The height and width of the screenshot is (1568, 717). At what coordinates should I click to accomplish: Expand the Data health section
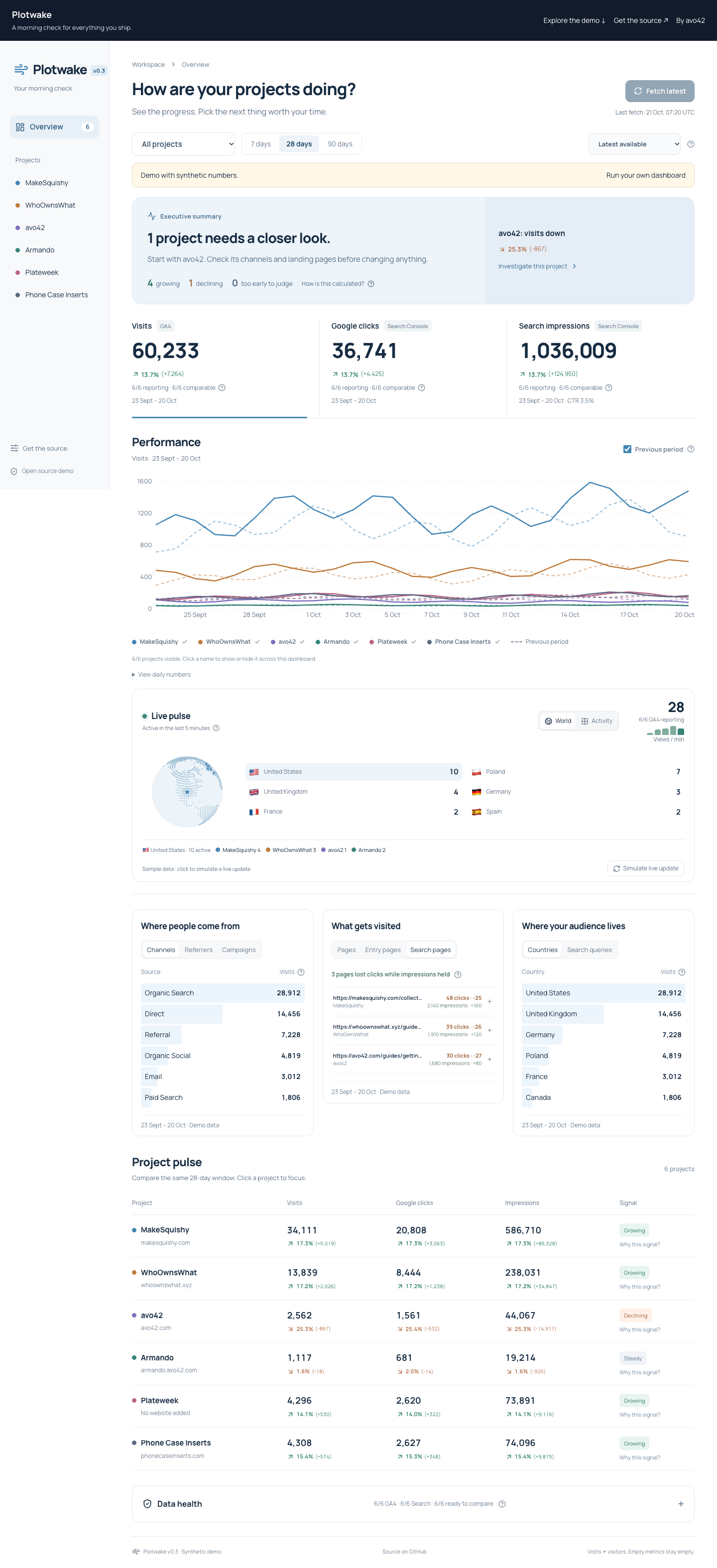[413, 1504]
